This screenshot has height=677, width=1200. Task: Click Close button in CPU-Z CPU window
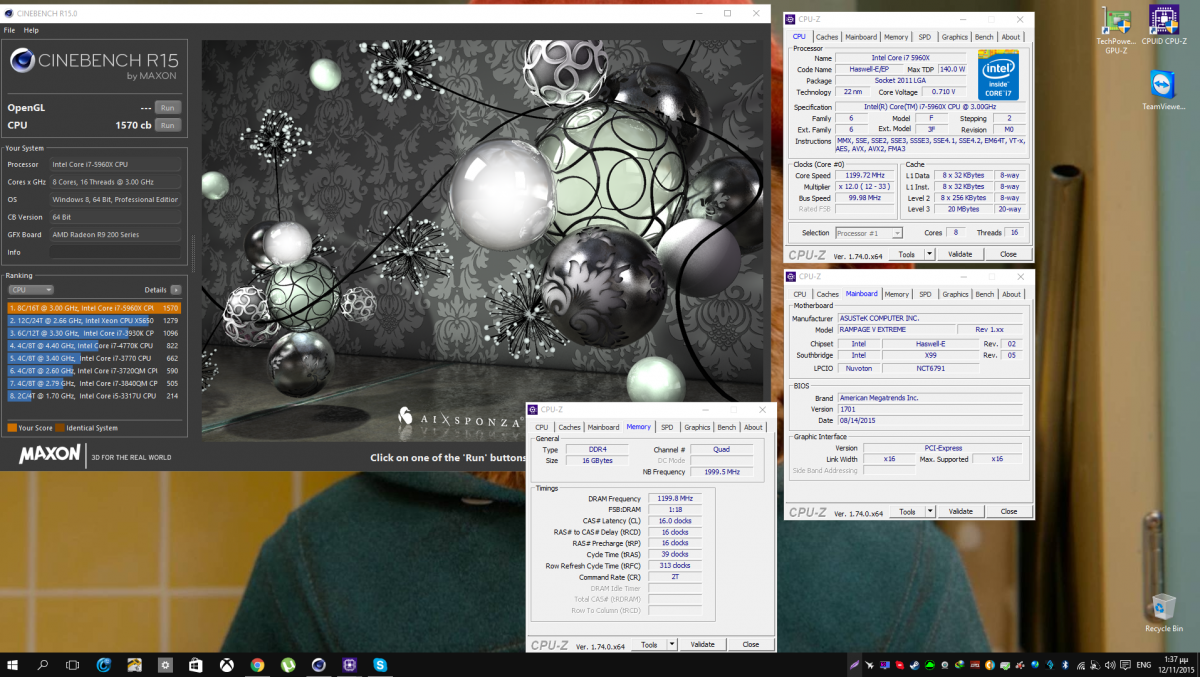tap(1008, 254)
